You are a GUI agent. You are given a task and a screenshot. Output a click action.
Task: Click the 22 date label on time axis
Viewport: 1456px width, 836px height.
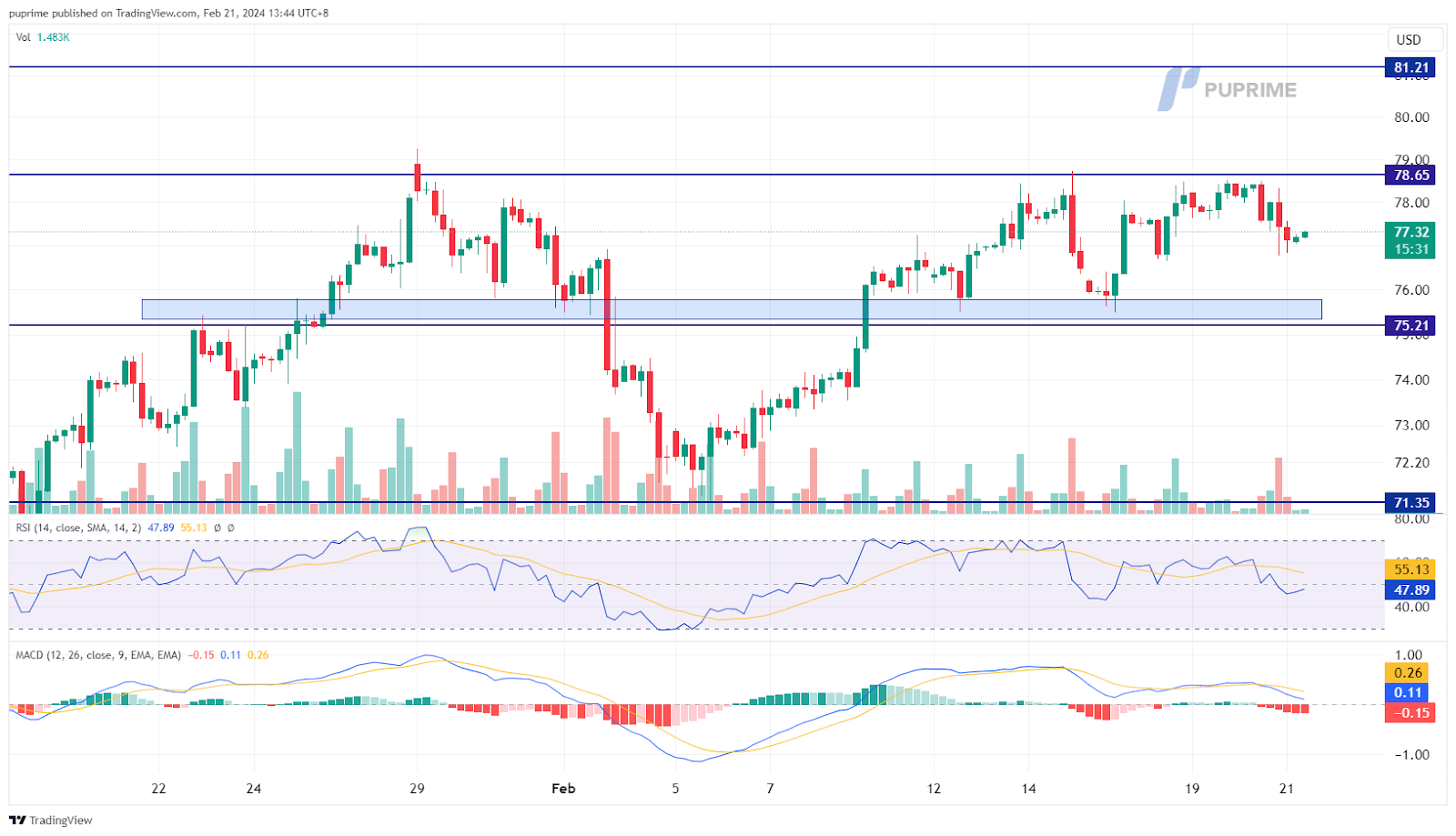pyautogui.click(x=158, y=789)
